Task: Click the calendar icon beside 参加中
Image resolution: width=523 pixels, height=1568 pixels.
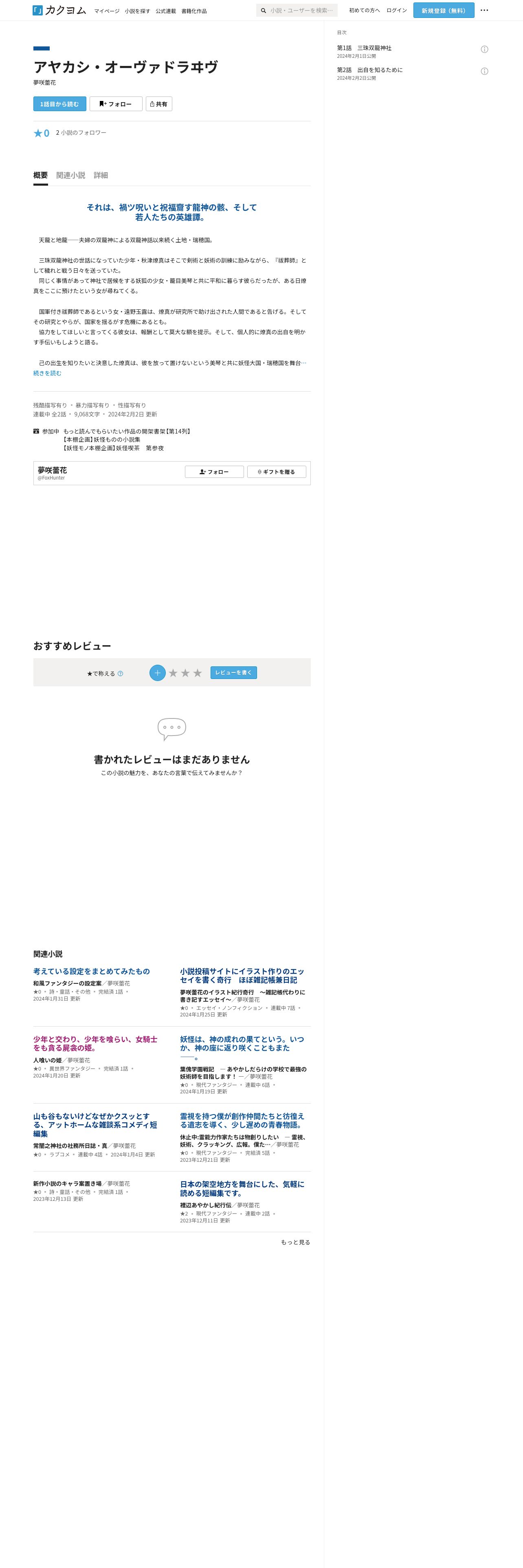Action: [x=36, y=431]
